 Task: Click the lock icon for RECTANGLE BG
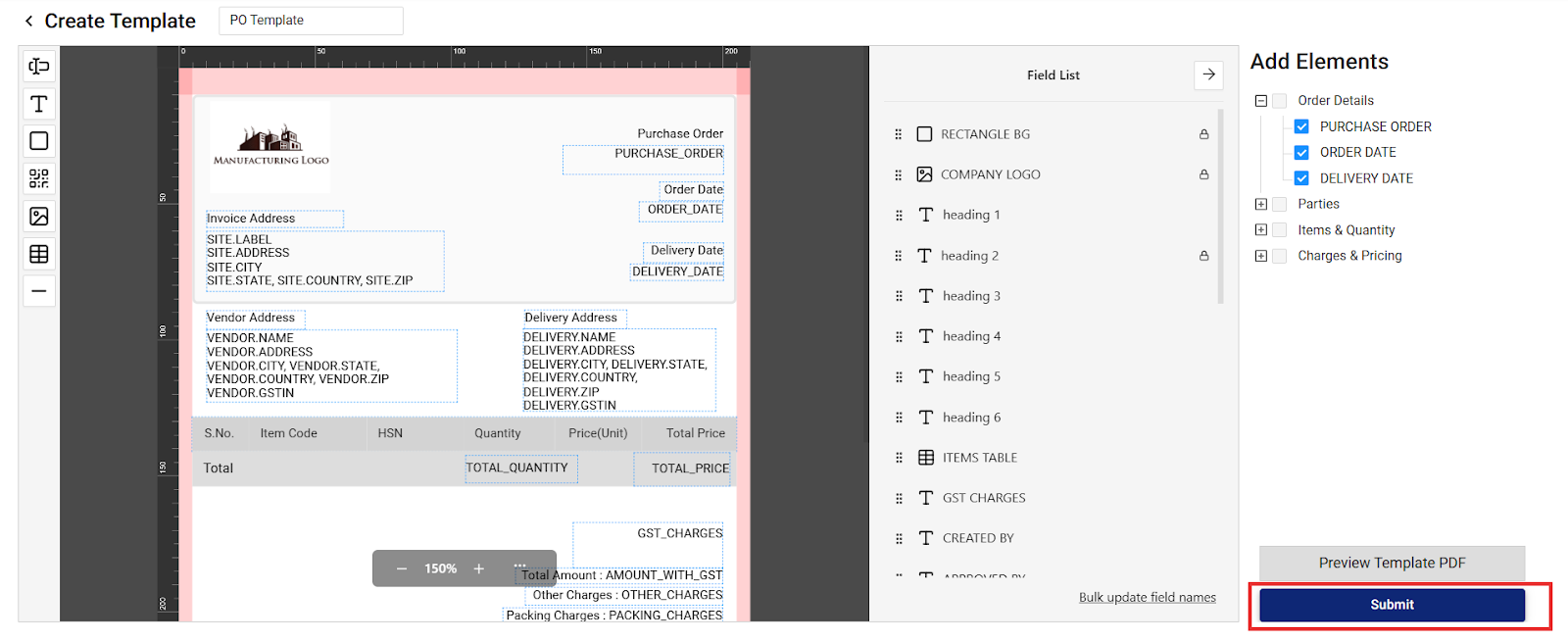1203,134
